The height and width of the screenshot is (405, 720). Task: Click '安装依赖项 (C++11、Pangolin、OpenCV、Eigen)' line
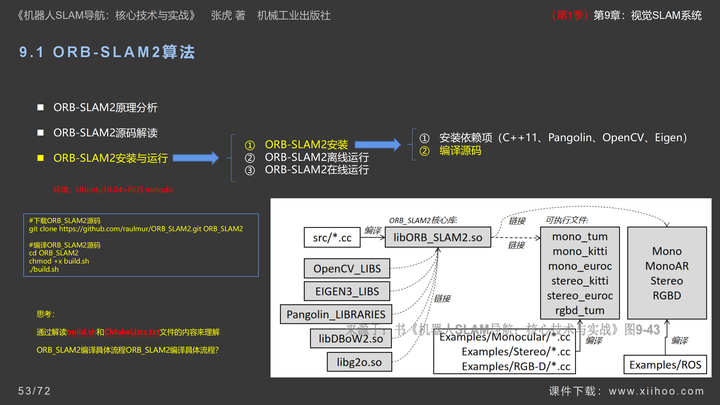(563, 137)
